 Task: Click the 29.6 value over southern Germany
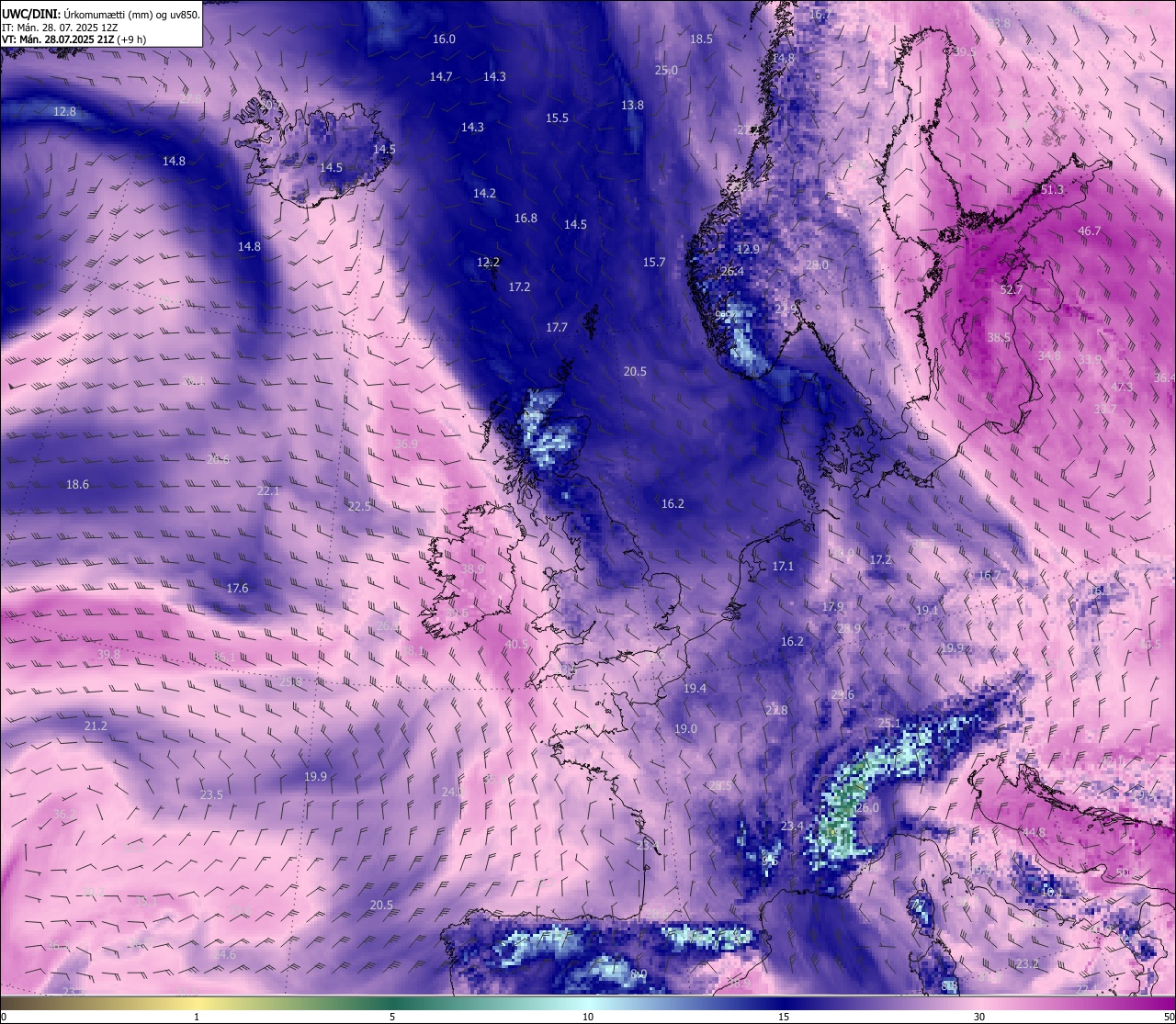842,694
